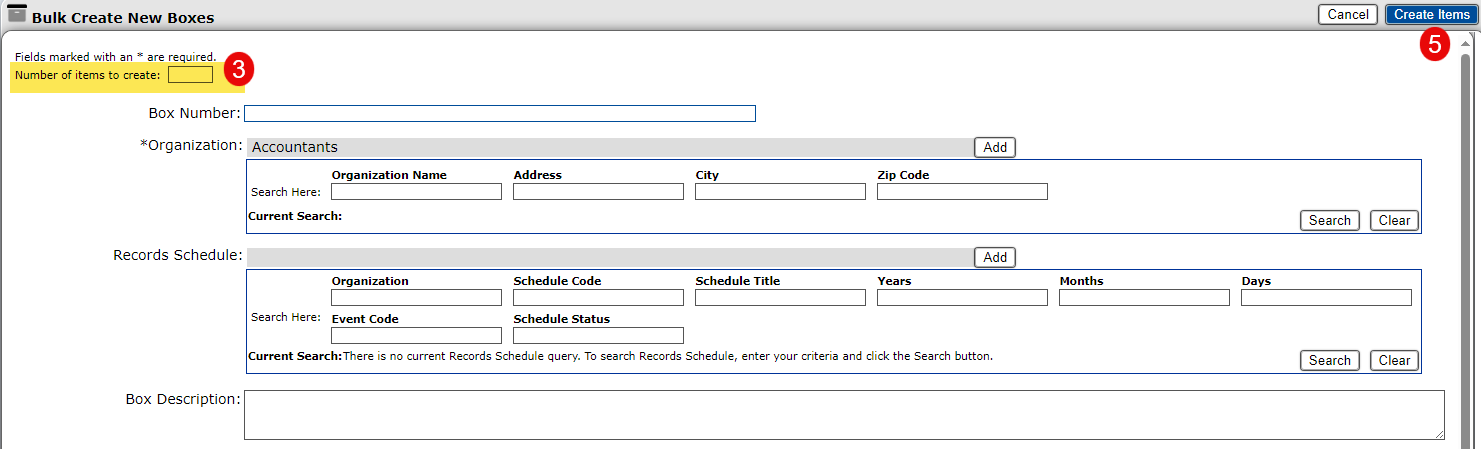
Task: Run the Organization search
Action: [x=1329, y=220]
